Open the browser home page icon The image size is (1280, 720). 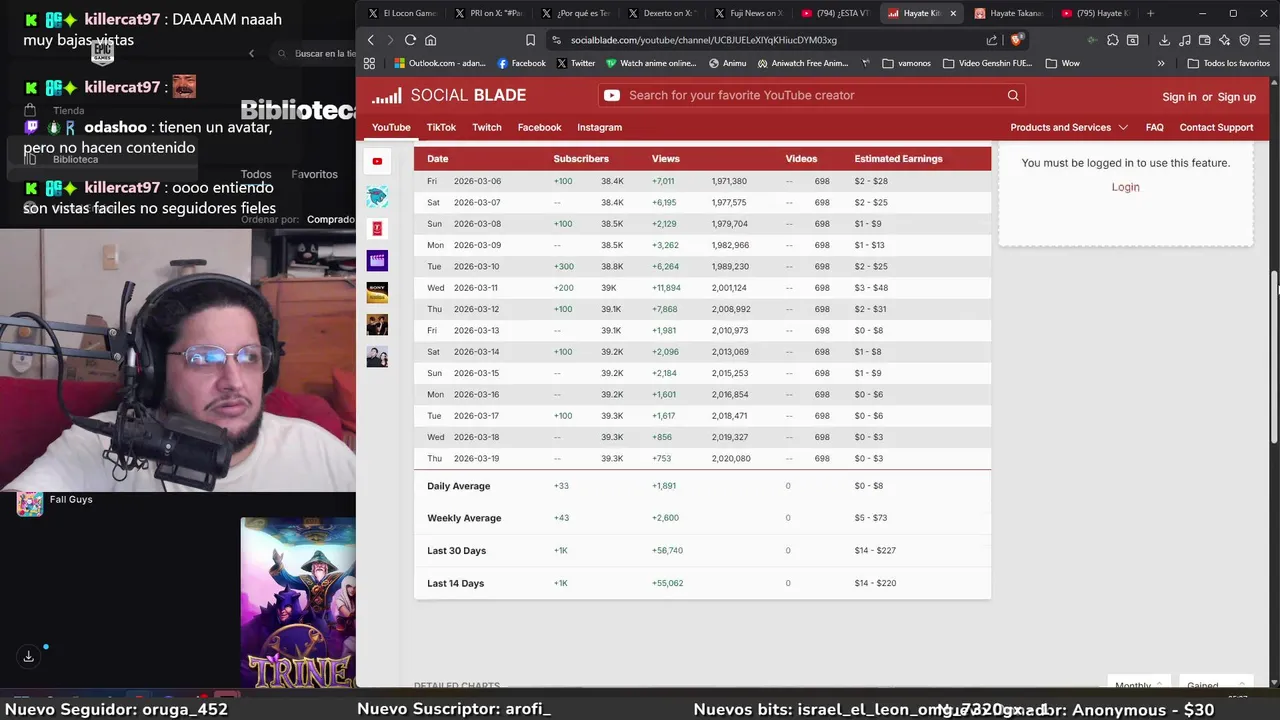431,40
